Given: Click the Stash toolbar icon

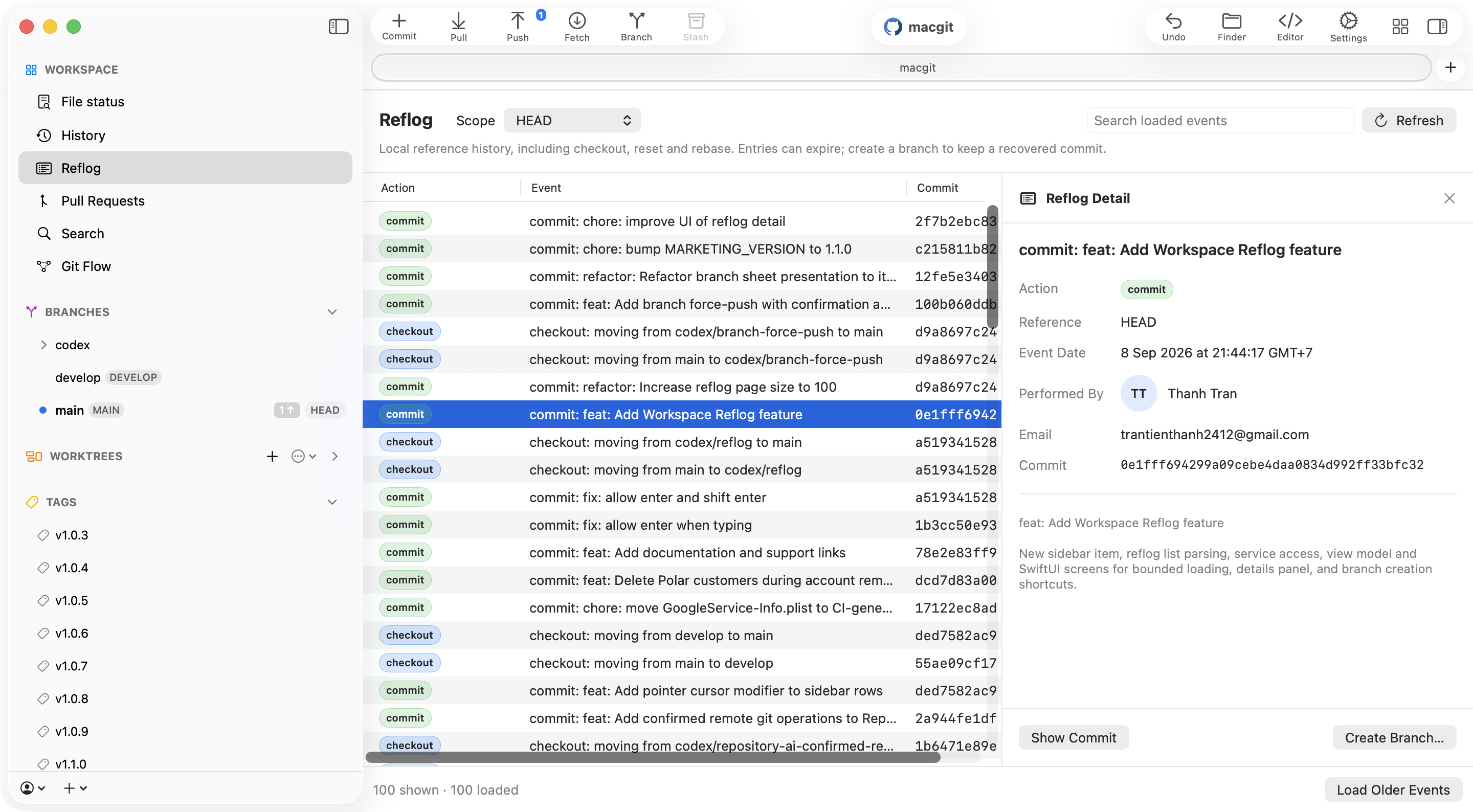Looking at the screenshot, I should tap(696, 27).
